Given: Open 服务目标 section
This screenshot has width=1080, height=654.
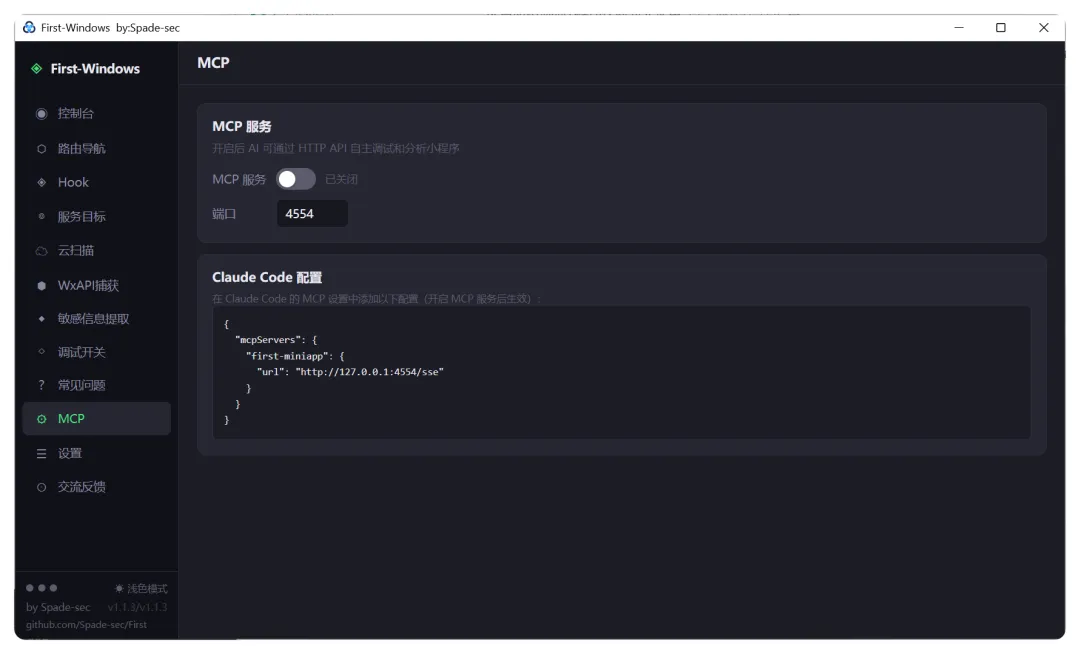Looking at the screenshot, I should (x=96, y=216).
